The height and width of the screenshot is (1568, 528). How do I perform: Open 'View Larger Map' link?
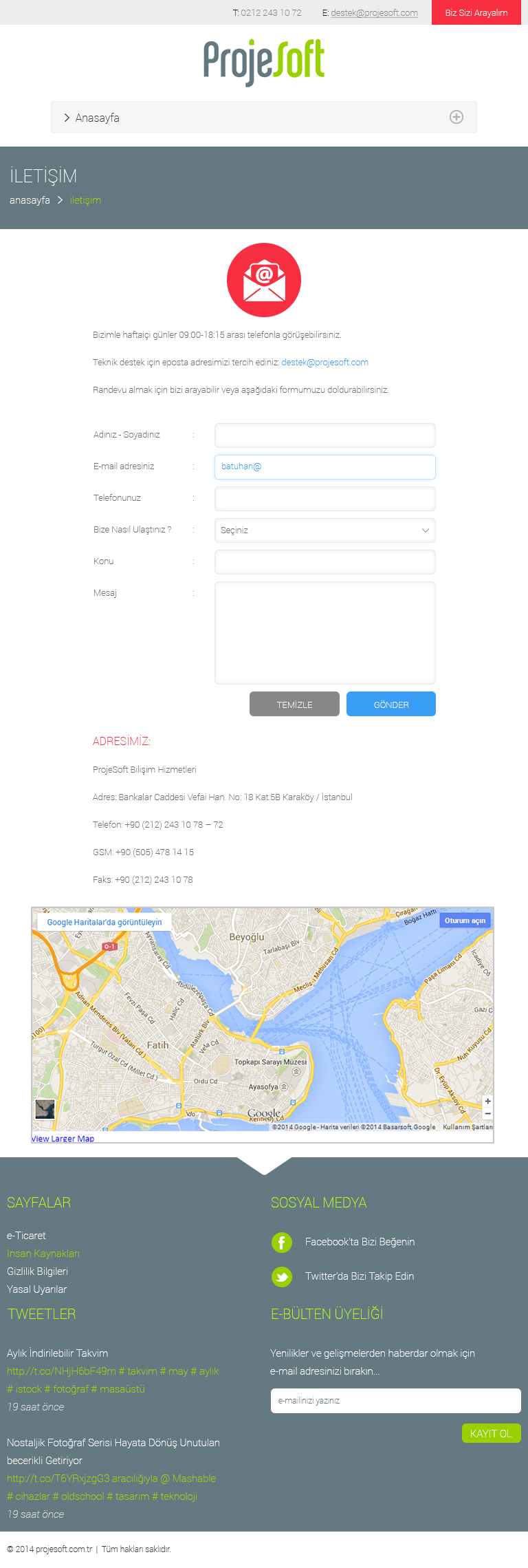(x=63, y=1139)
